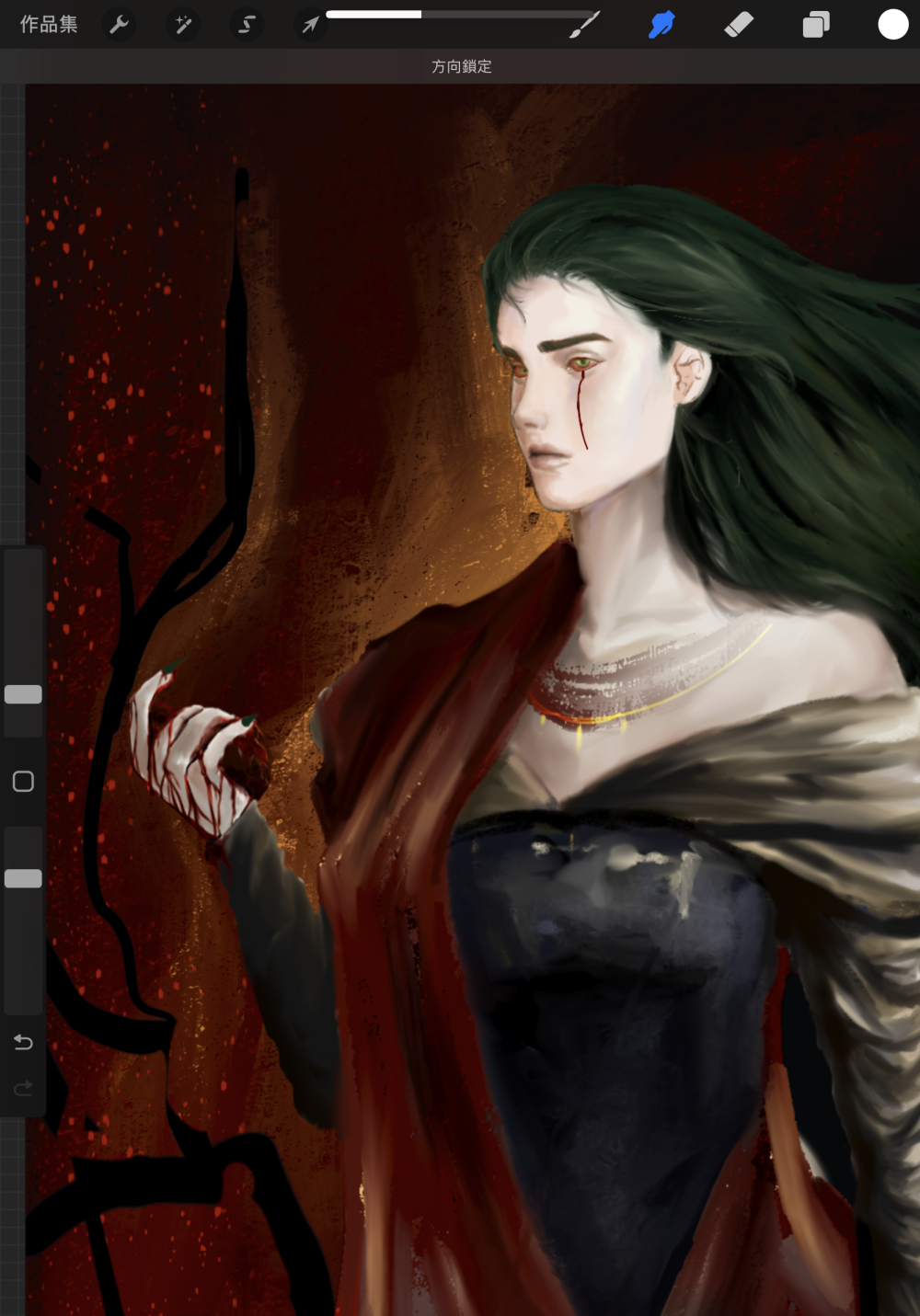The height and width of the screenshot is (1316, 920).
Task: Redo the undone stroke
Action: pyautogui.click(x=23, y=1089)
